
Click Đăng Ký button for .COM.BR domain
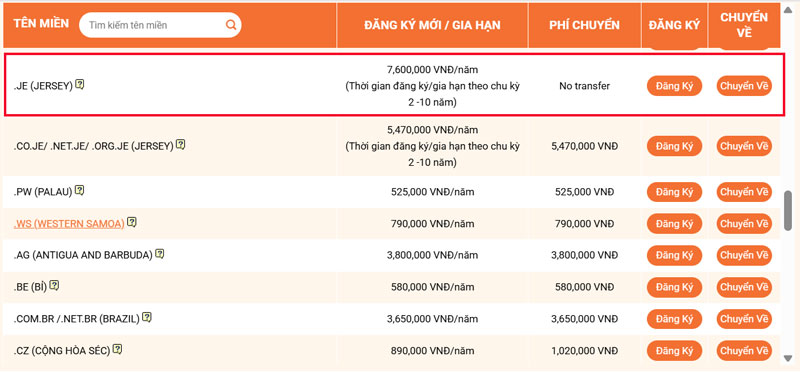tap(674, 319)
